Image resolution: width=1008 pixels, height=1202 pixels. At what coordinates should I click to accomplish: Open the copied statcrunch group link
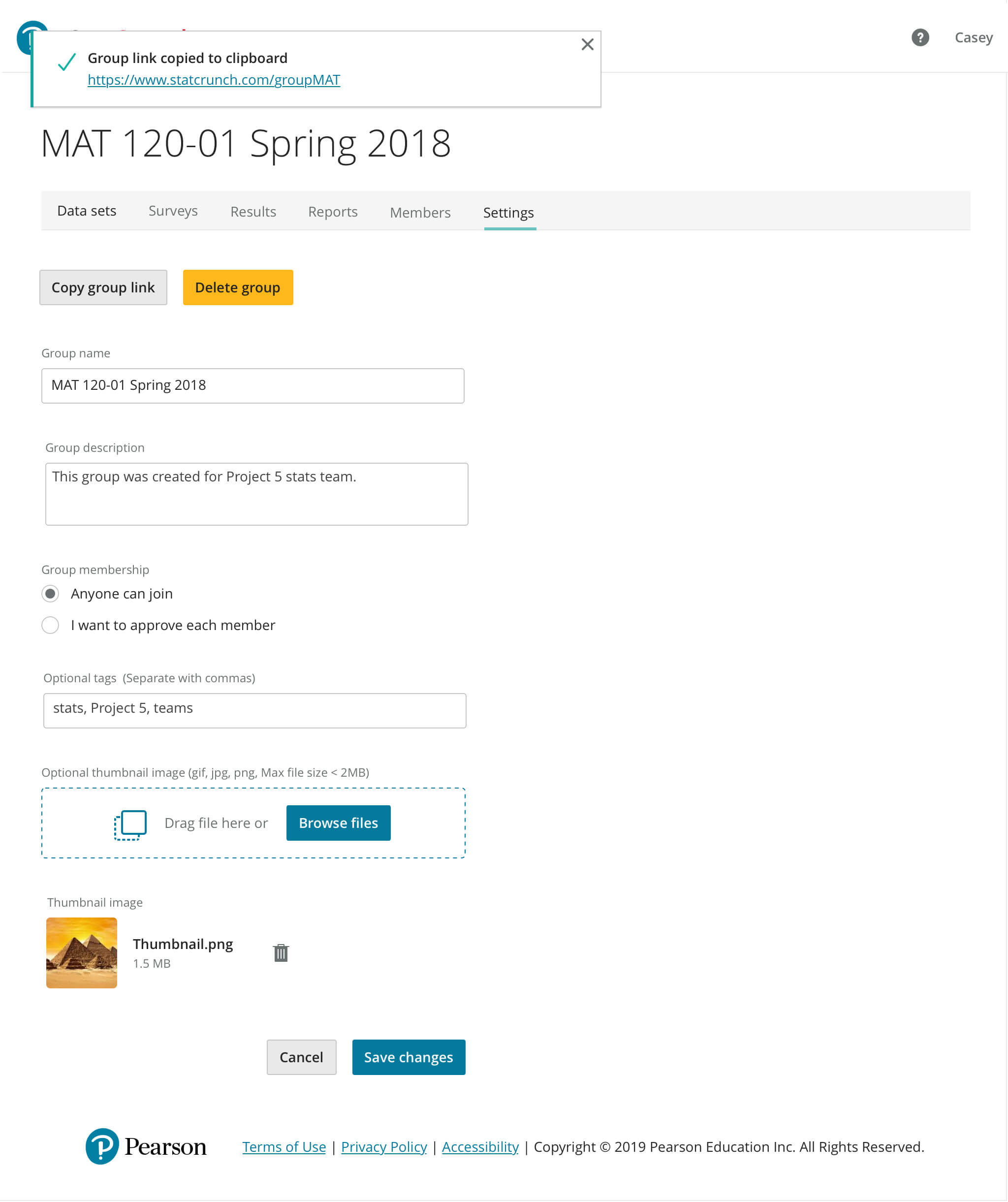(214, 80)
